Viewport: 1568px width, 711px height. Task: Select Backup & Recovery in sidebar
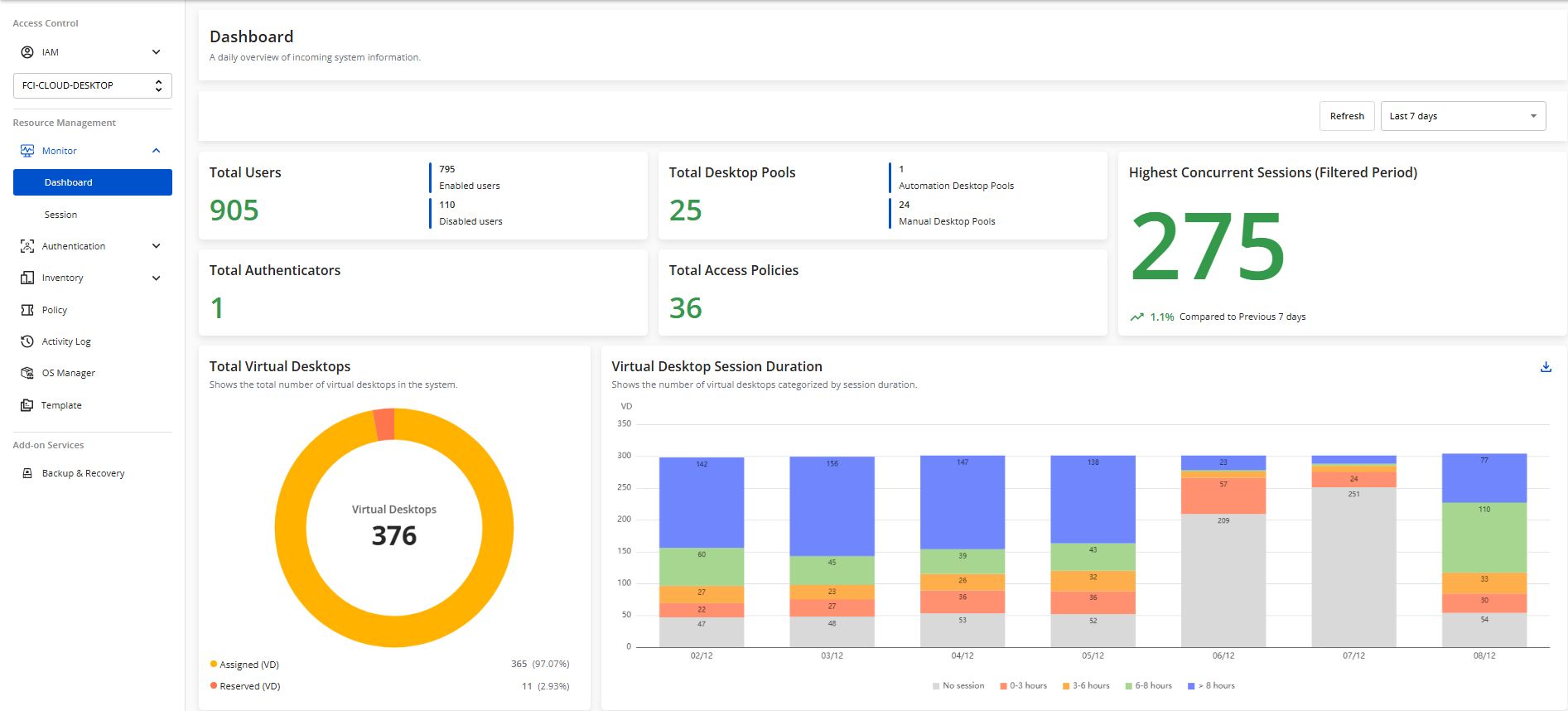pyautogui.click(x=83, y=474)
